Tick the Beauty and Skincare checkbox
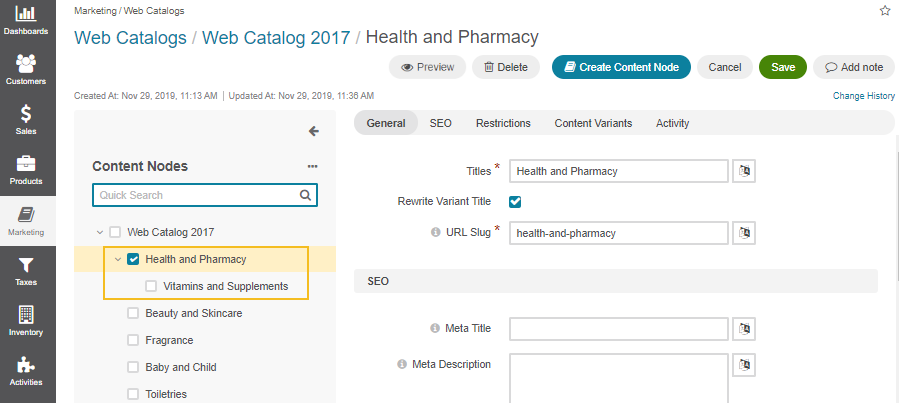899x403 pixels. (x=133, y=313)
